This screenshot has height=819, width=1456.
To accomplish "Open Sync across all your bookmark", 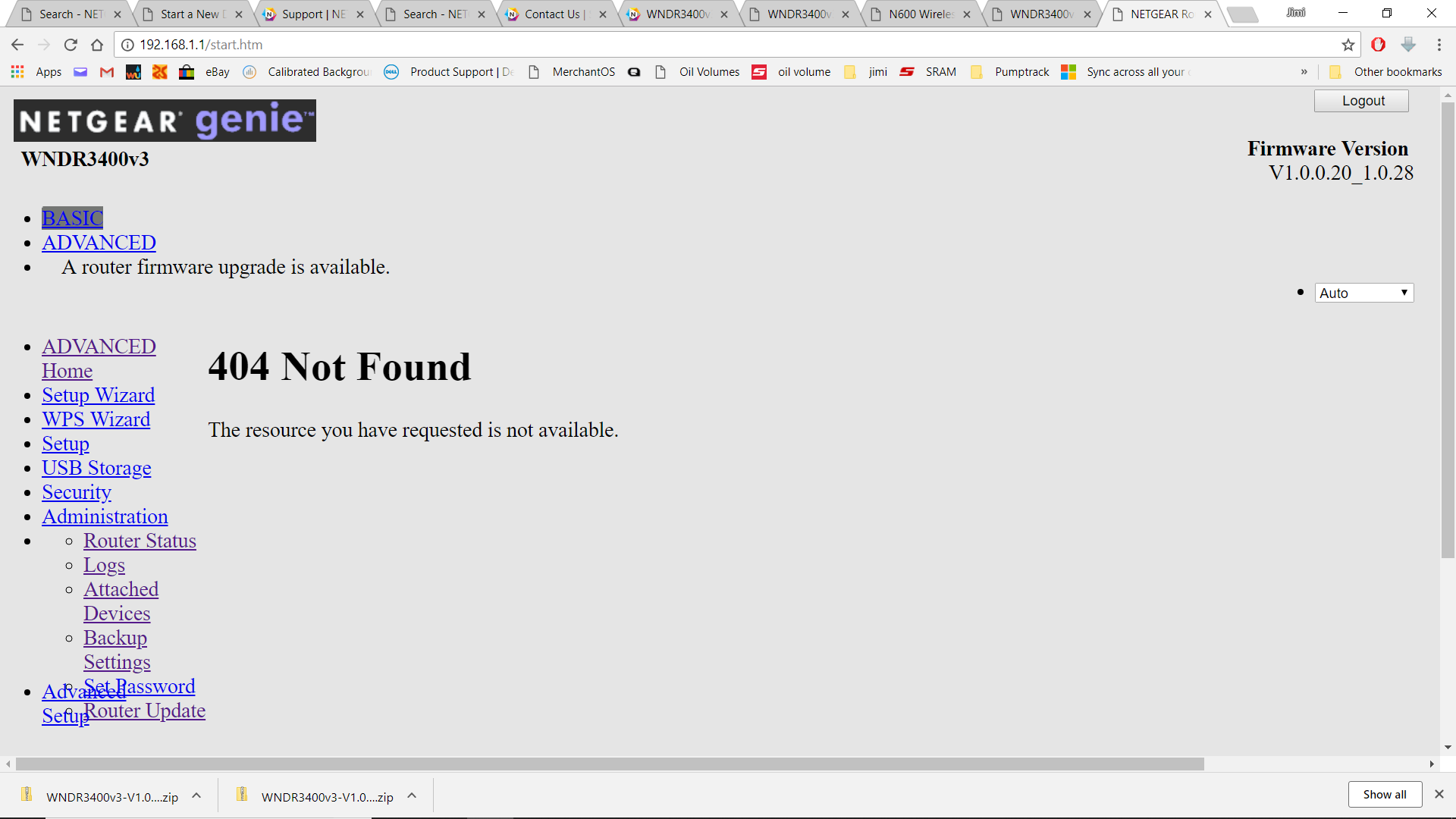I will point(1126,72).
